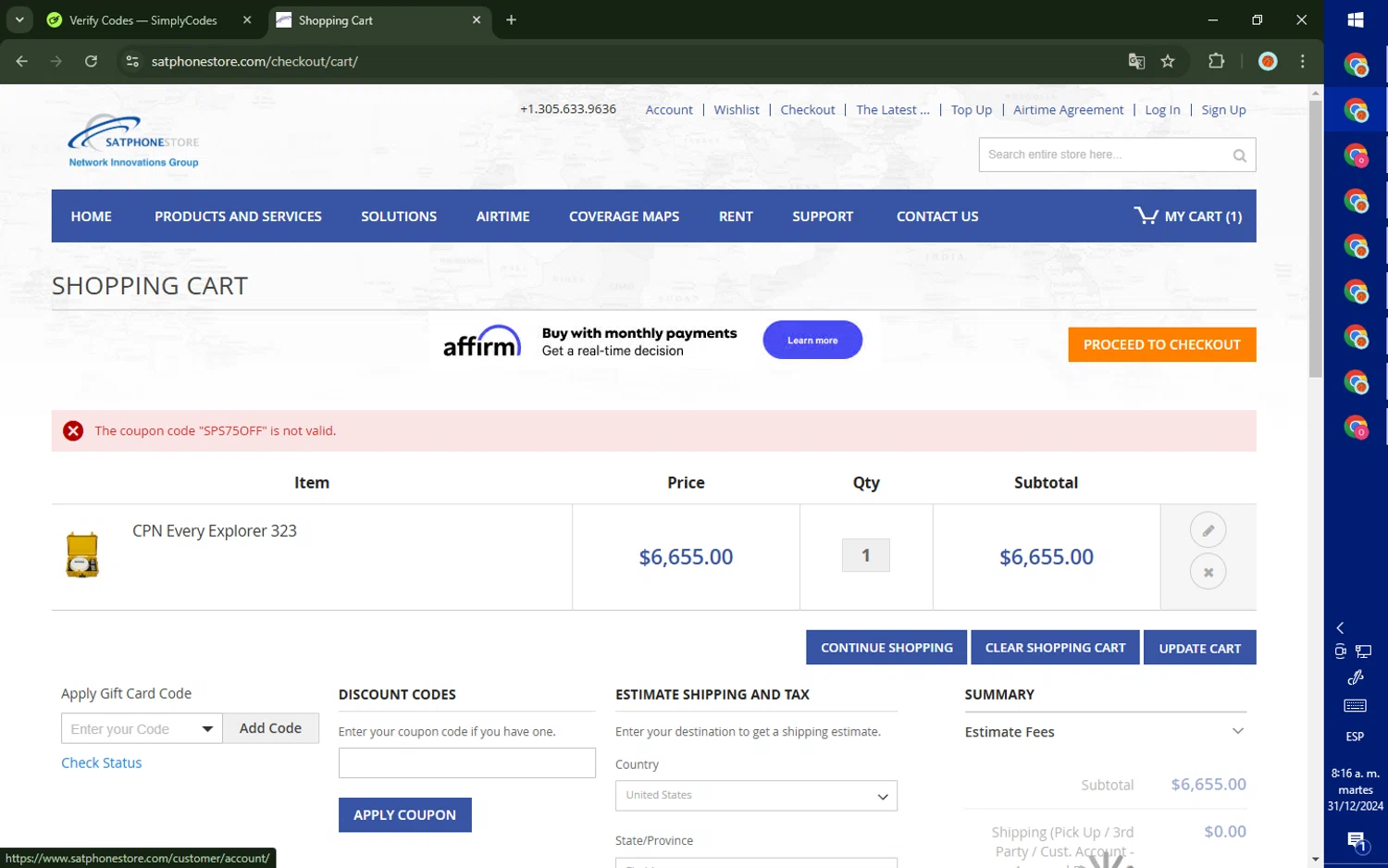Open The Latest ... link
The height and width of the screenshot is (868, 1388).
click(x=893, y=109)
